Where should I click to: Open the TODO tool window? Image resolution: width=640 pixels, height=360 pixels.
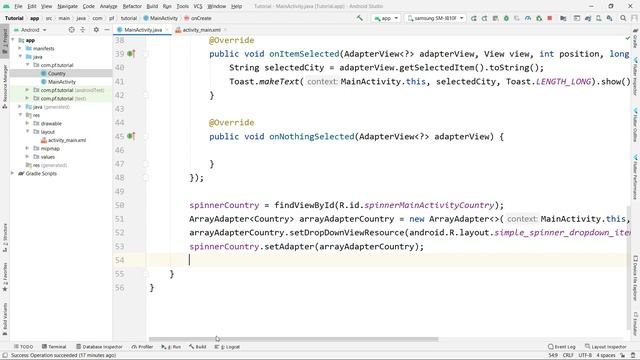point(23,347)
